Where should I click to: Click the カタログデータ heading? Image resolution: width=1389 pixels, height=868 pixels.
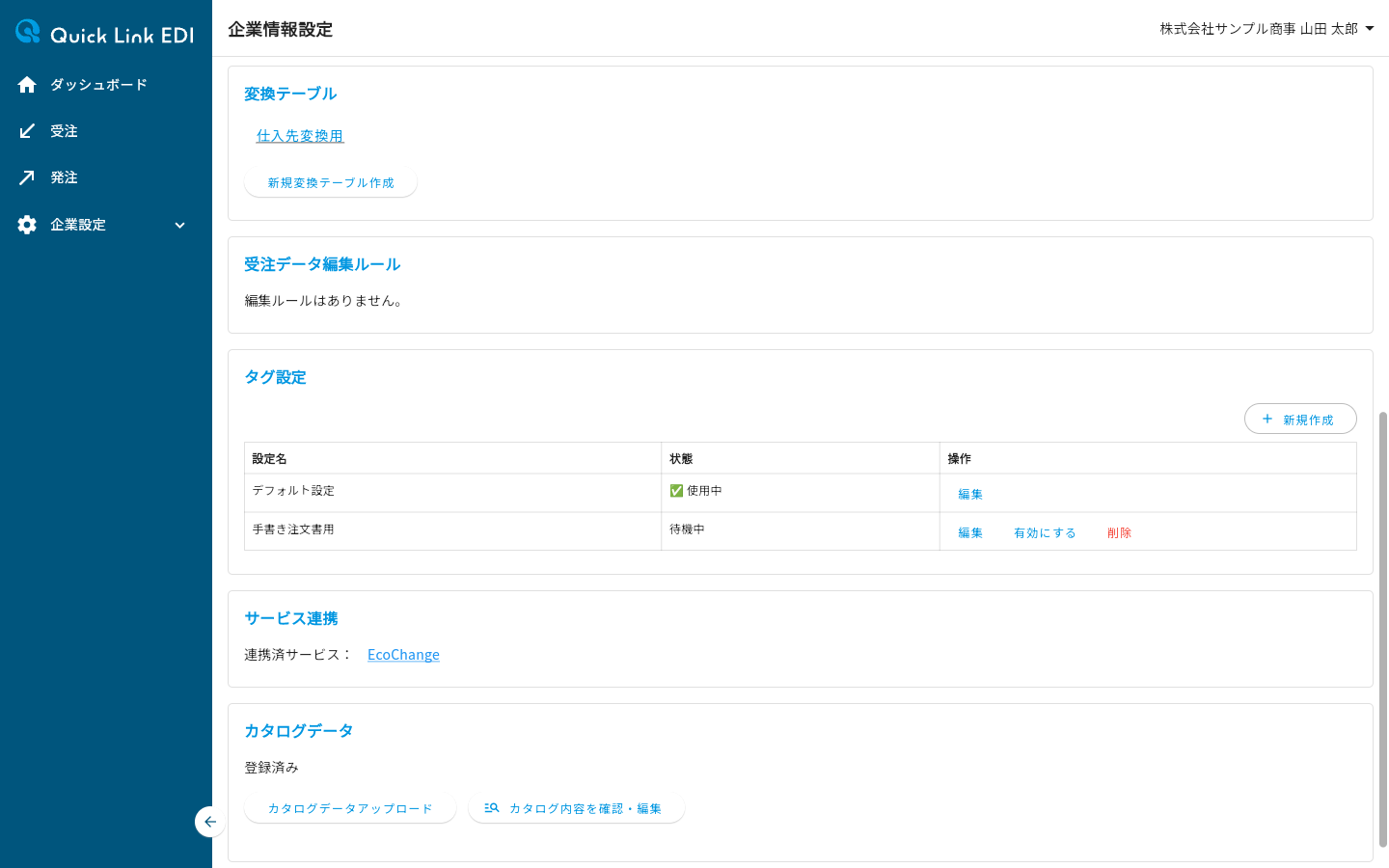(x=299, y=731)
